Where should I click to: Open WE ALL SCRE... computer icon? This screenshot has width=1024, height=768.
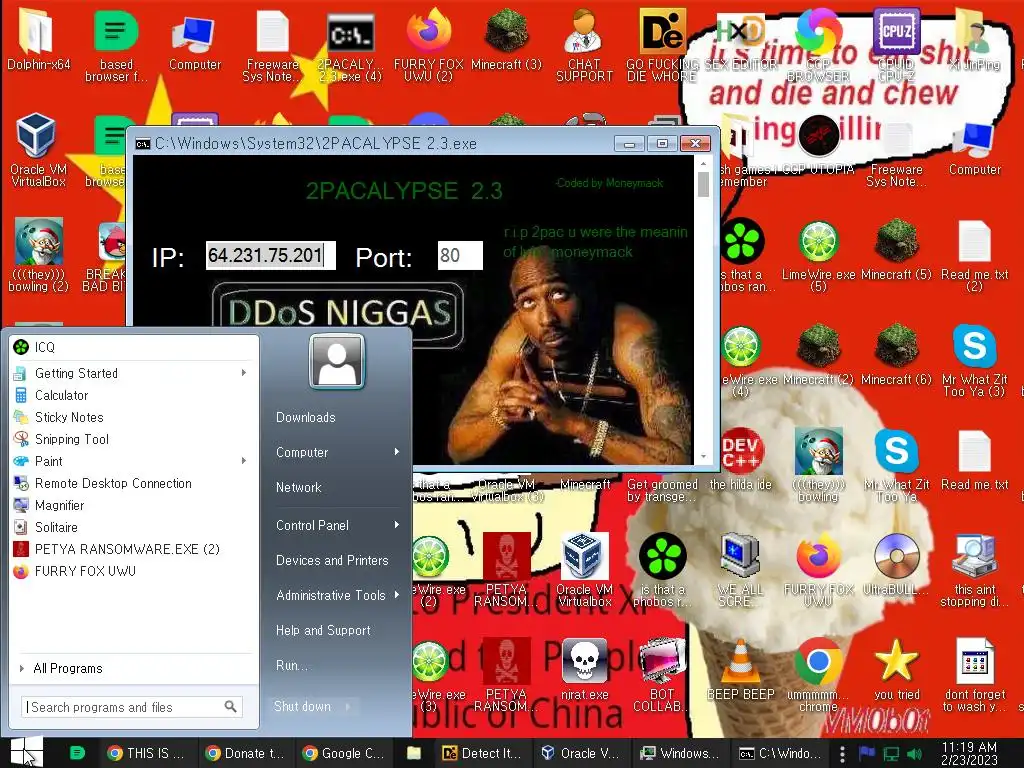click(x=741, y=569)
